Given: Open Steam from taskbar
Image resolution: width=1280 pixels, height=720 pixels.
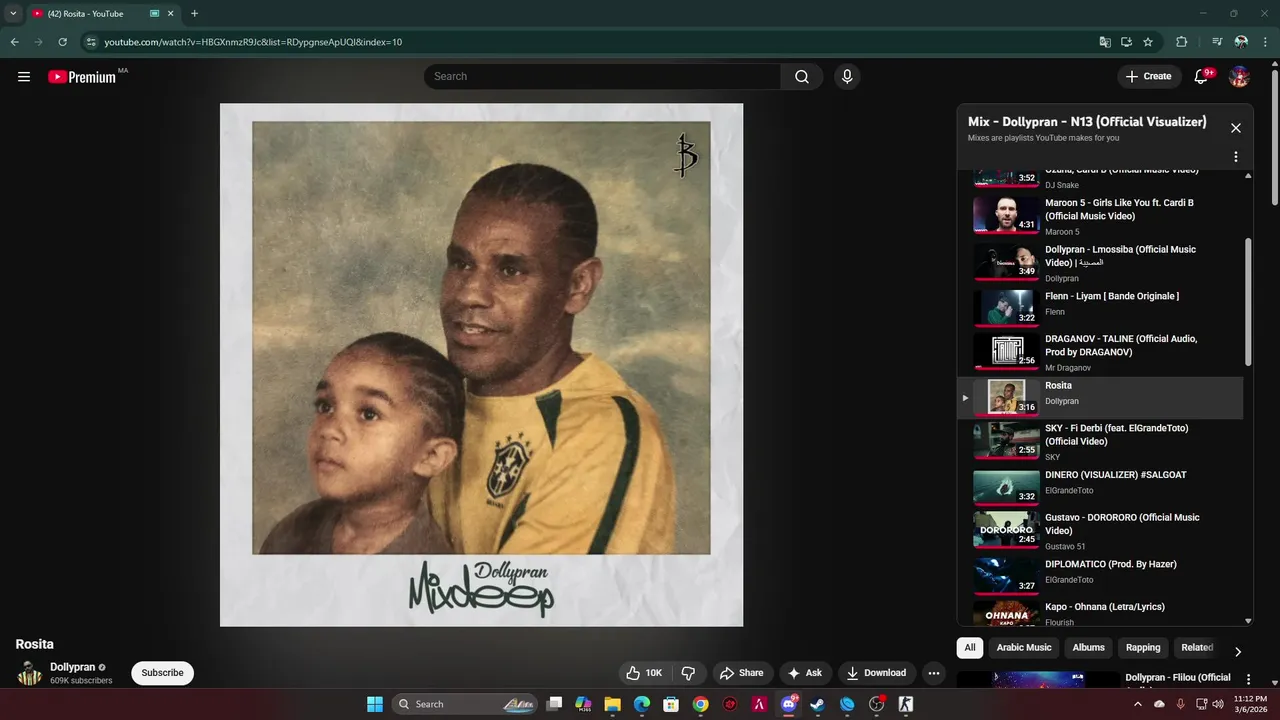Looking at the screenshot, I should coord(817,704).
